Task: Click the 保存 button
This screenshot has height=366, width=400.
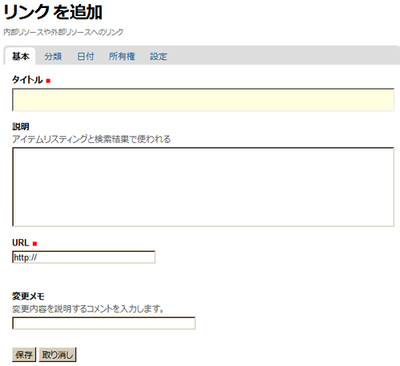Action: tap(24, 355)
